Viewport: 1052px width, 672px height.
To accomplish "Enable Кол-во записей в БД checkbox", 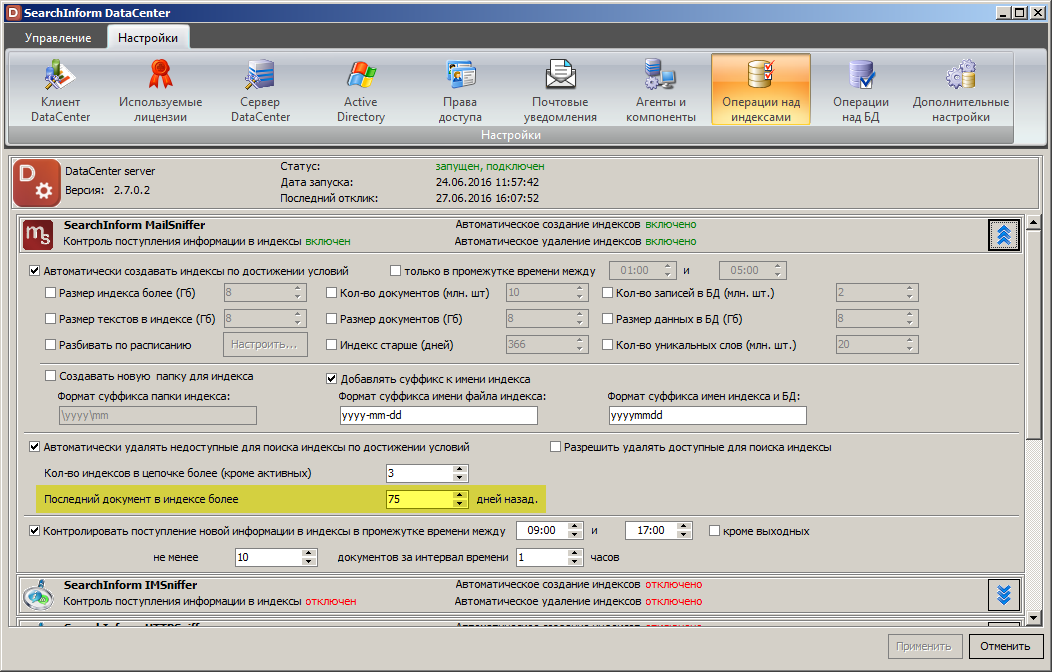I will click(607, 292).
